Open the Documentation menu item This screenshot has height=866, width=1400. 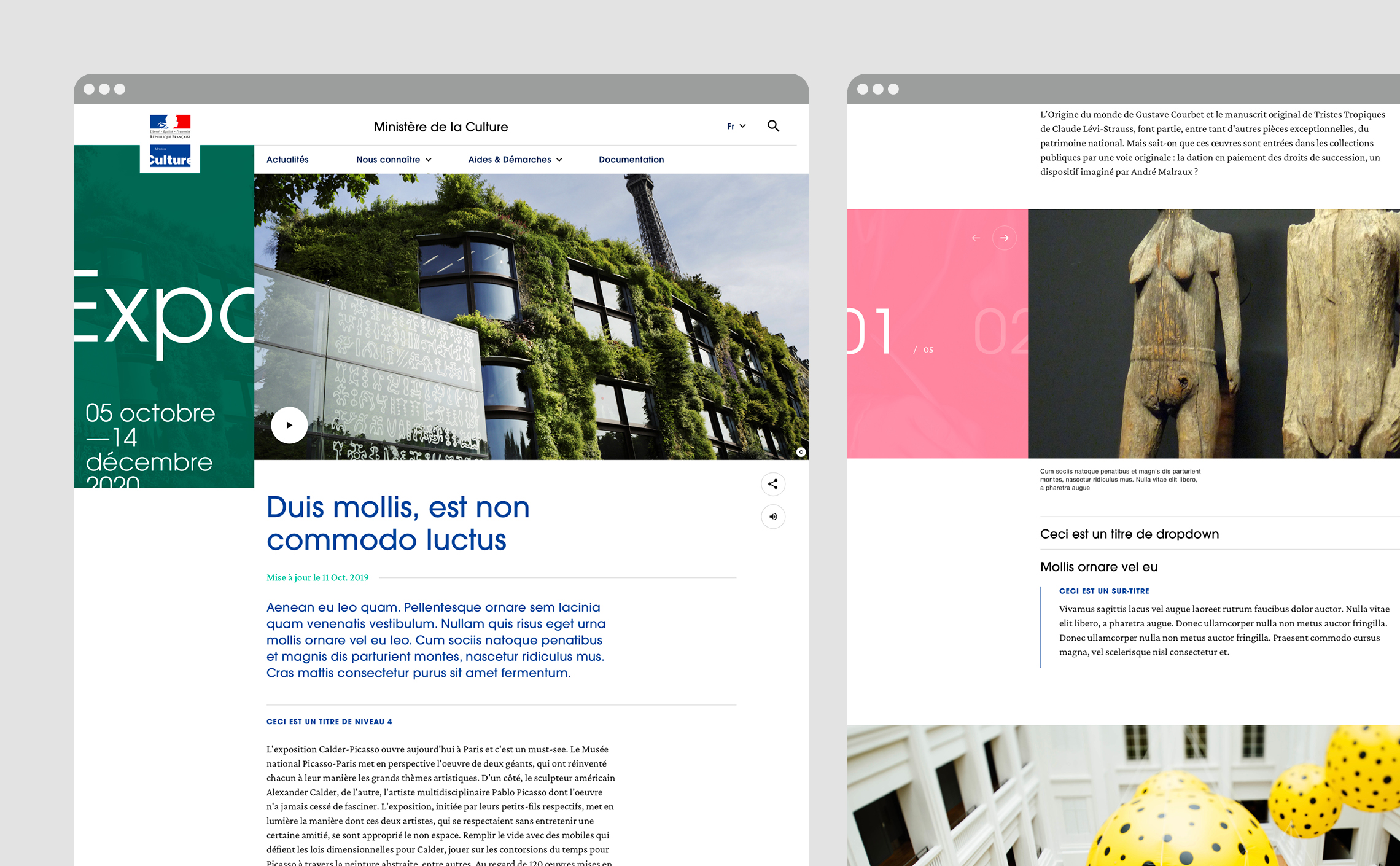631,159
